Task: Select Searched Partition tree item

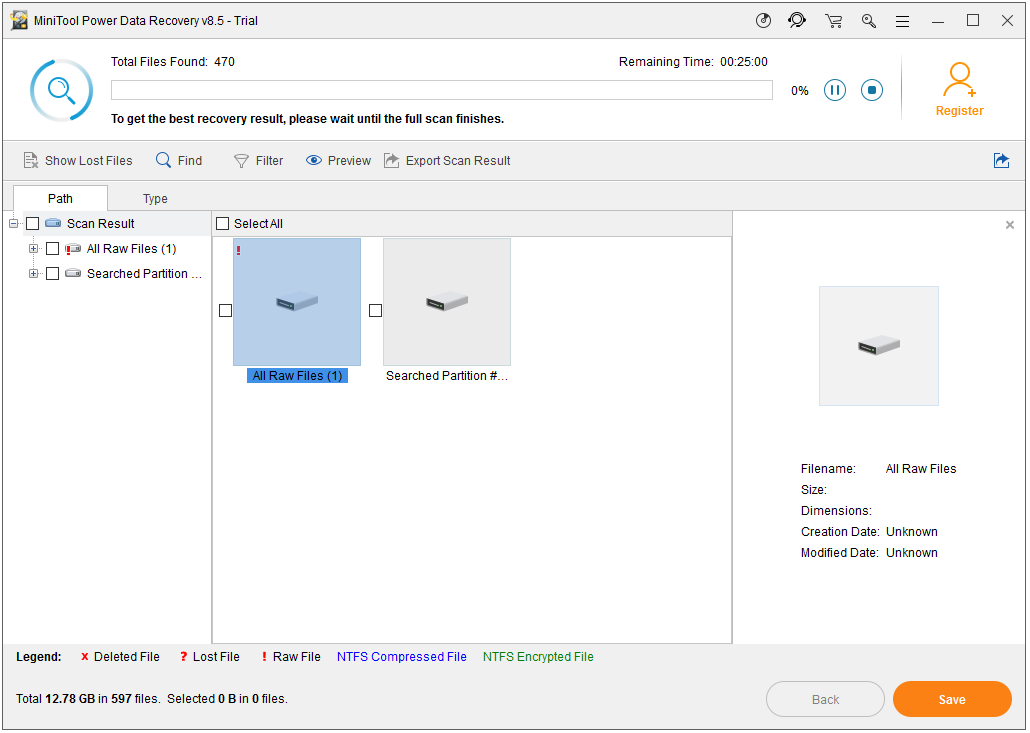Action: pyautogui.click(x=144, y=274)
